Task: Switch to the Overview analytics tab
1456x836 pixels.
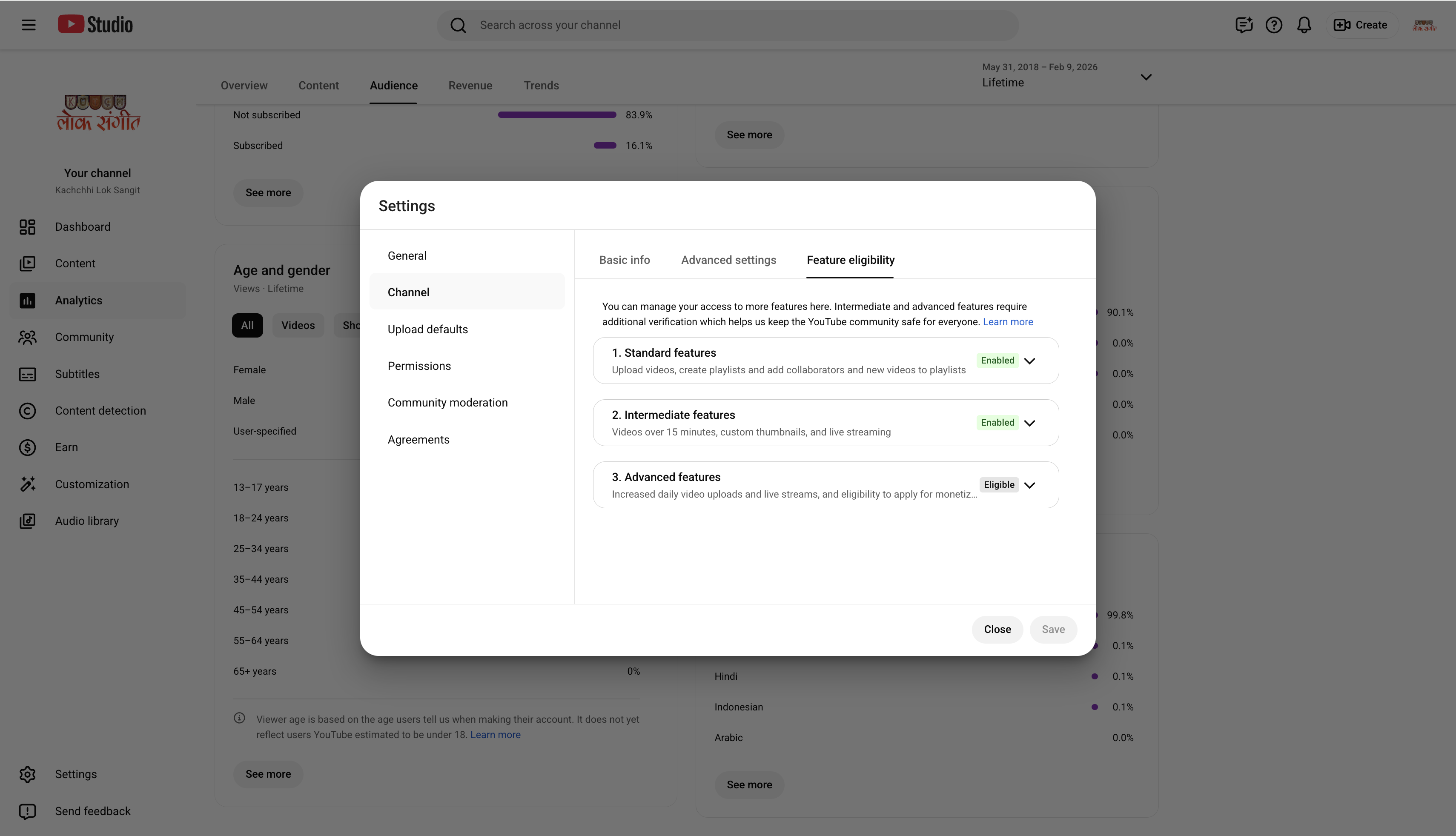Action: (244, 86)
